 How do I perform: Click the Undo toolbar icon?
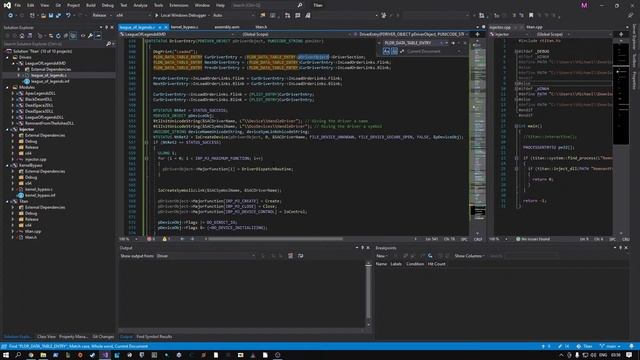68,15
